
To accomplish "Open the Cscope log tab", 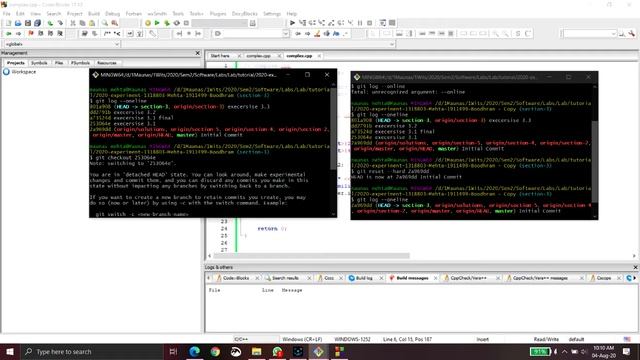I will (604, 278).
